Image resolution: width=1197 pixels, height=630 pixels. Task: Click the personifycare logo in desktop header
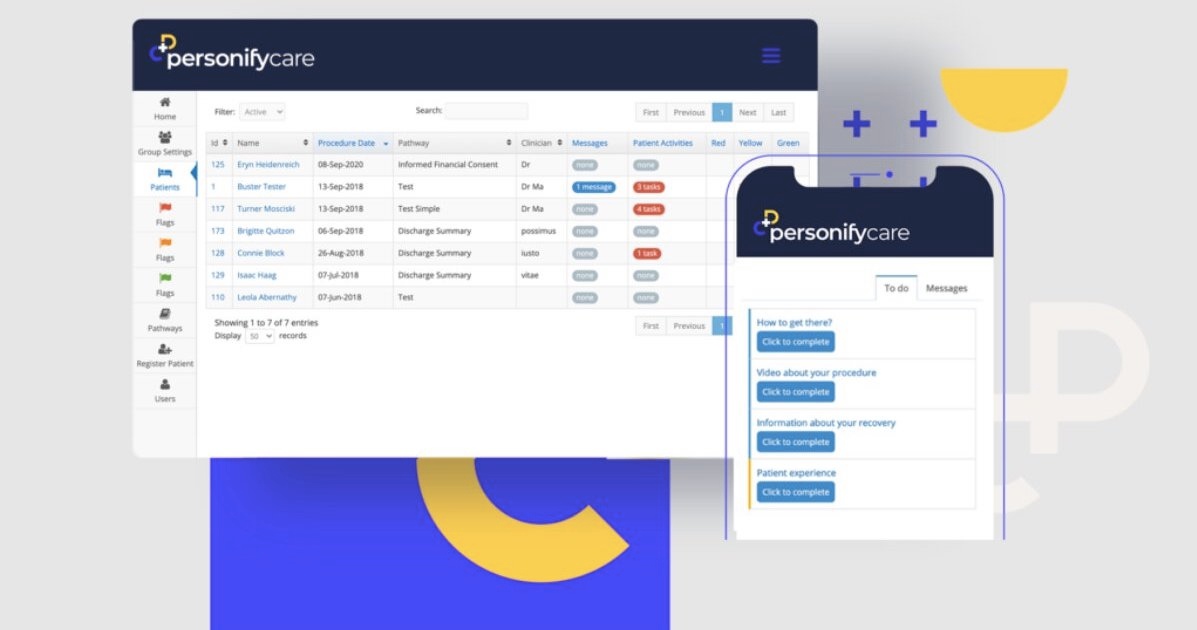pyautogui.click(x=232, y=53)
